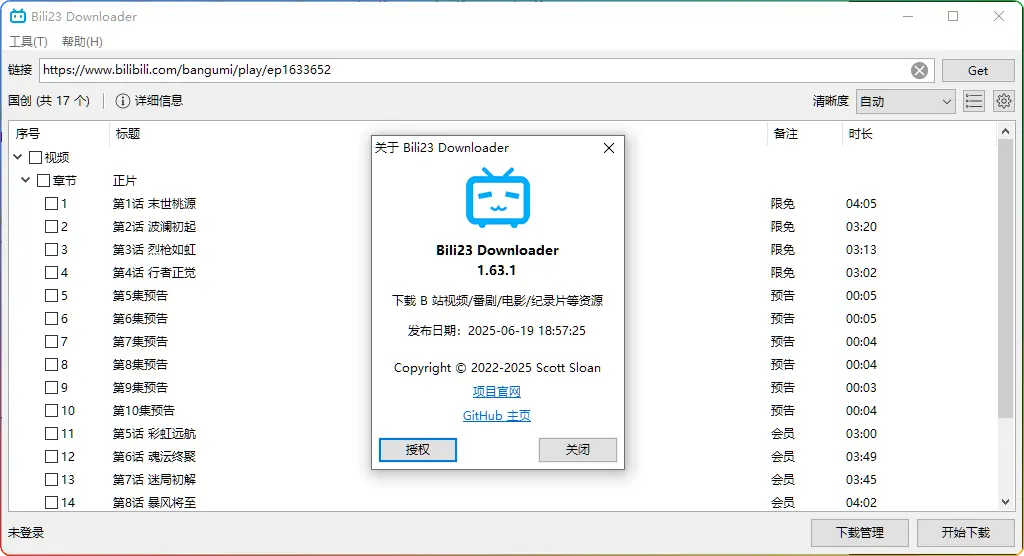
Task: Check the 视频 checkbox
Action: (x=36, y=157)
